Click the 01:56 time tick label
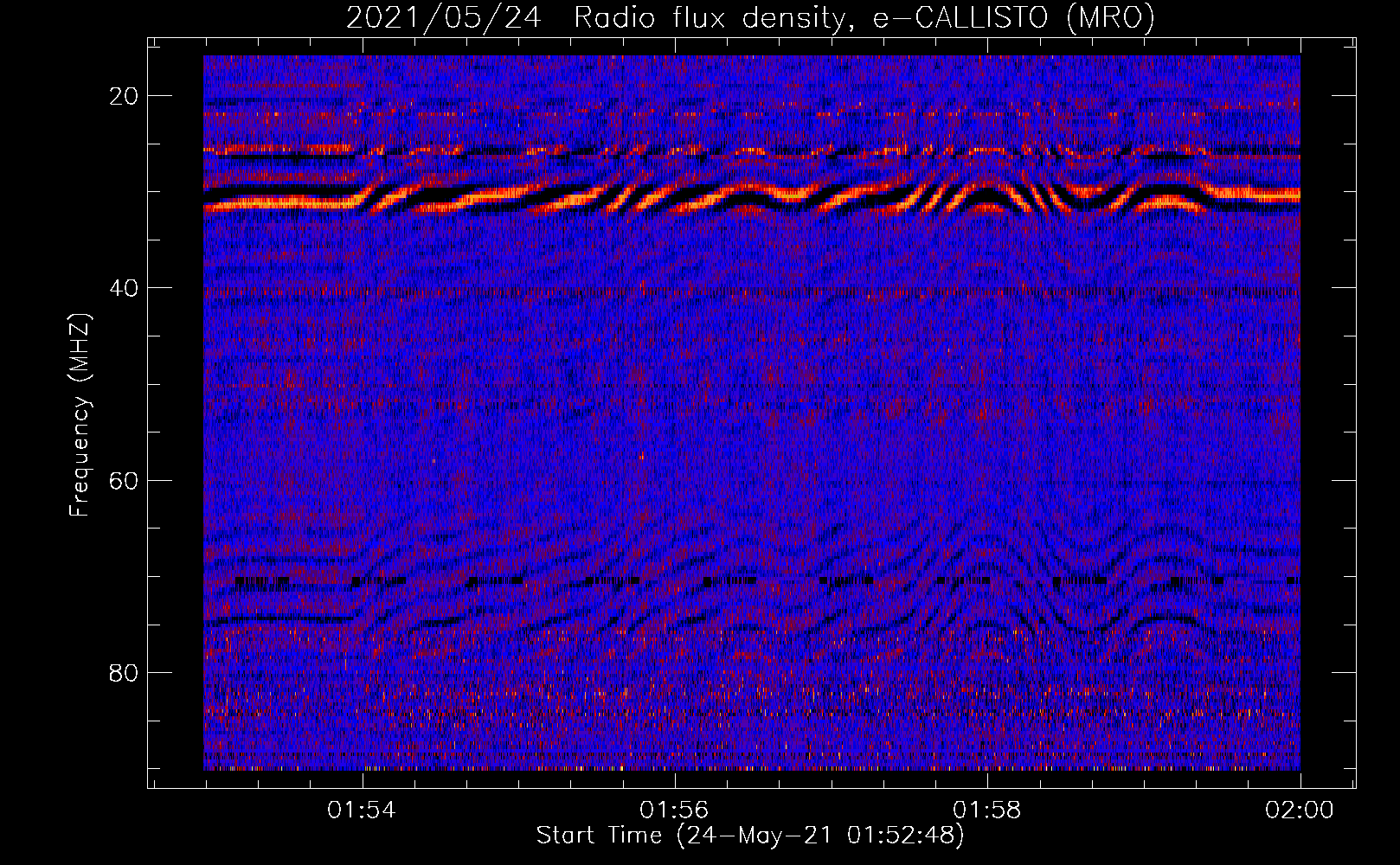This screenshot has height=865, width=1400. (x=674, y=810)
